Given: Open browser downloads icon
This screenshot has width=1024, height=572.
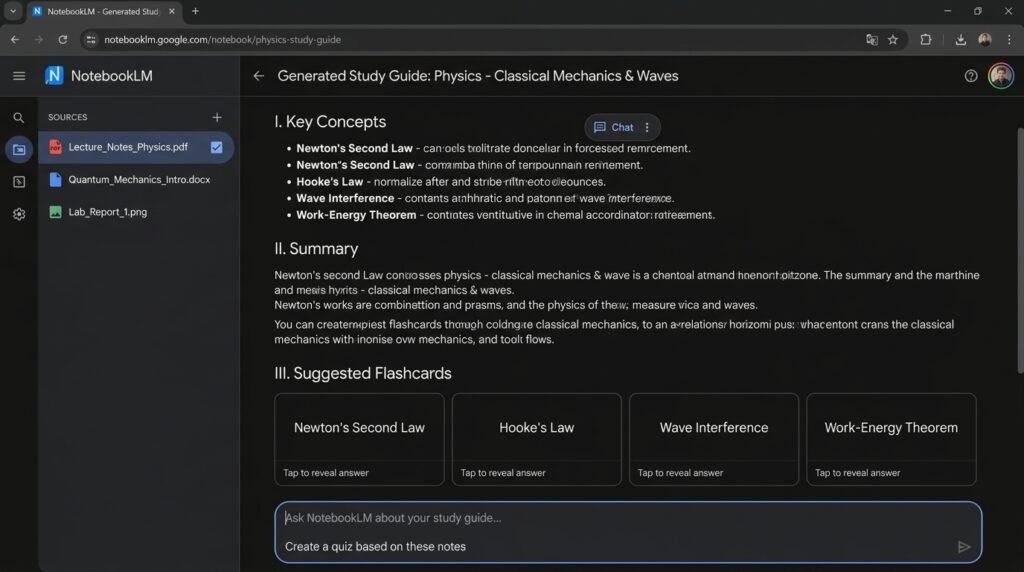Looking at the screenshot, I should pyautogui.click(x=960, y=40).
